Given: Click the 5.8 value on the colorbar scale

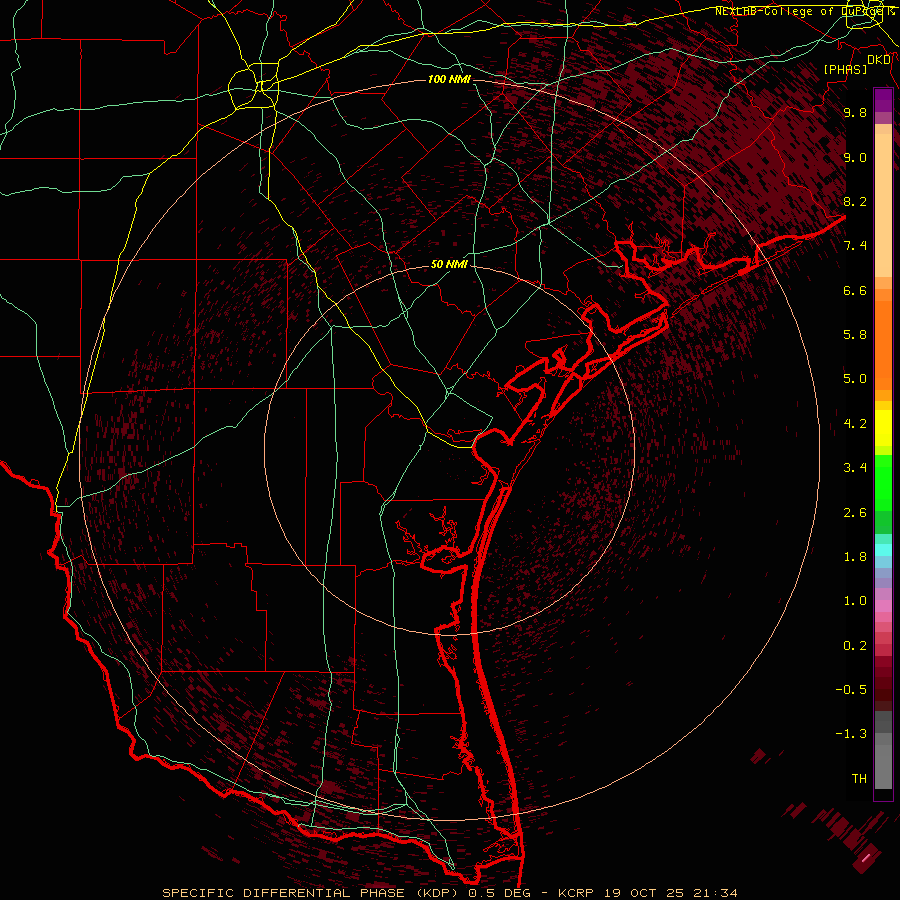Looking at the screenshot, I should tap(855, 335).
